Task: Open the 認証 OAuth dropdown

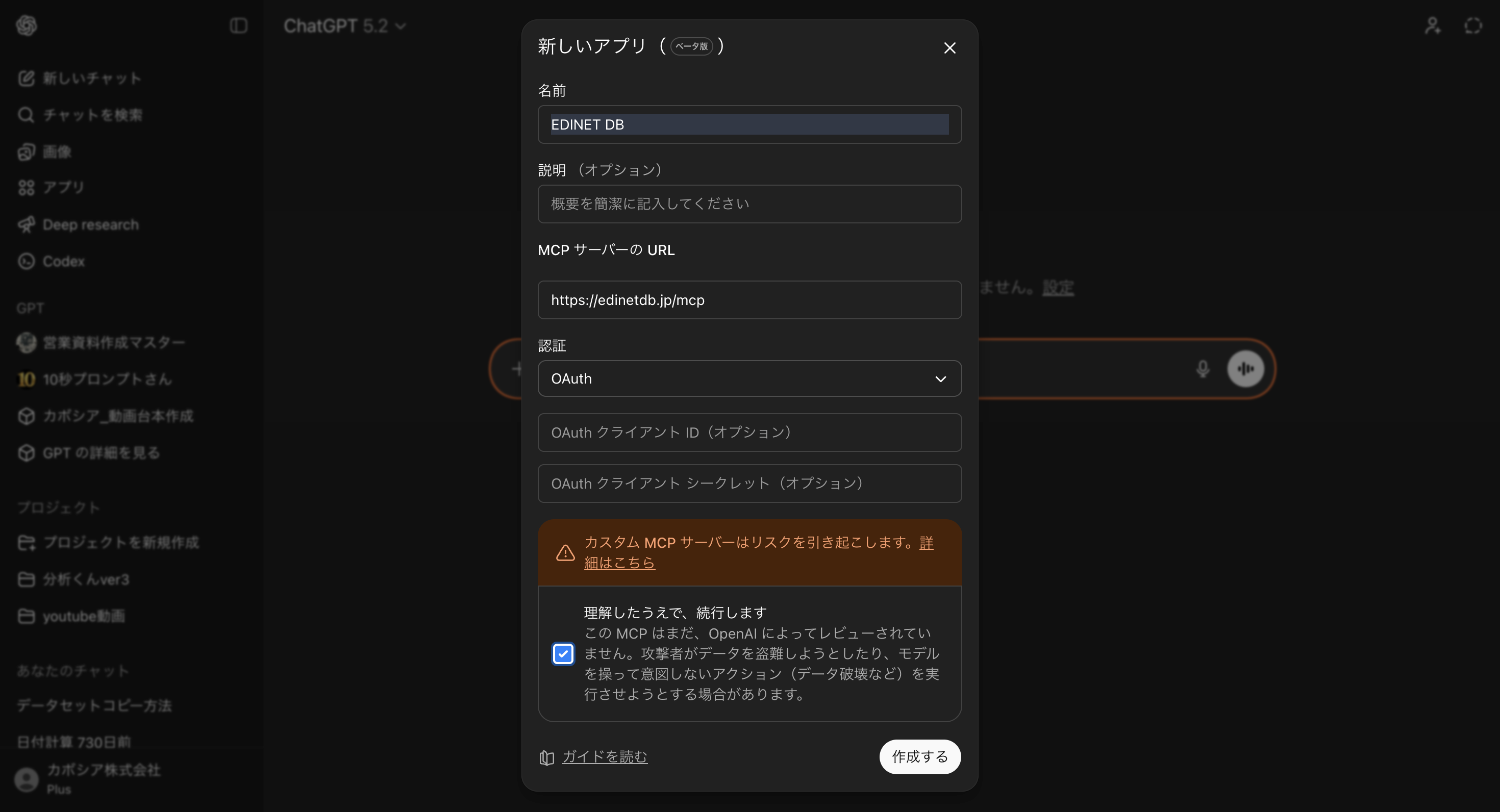Action: (x=749, y=378)
